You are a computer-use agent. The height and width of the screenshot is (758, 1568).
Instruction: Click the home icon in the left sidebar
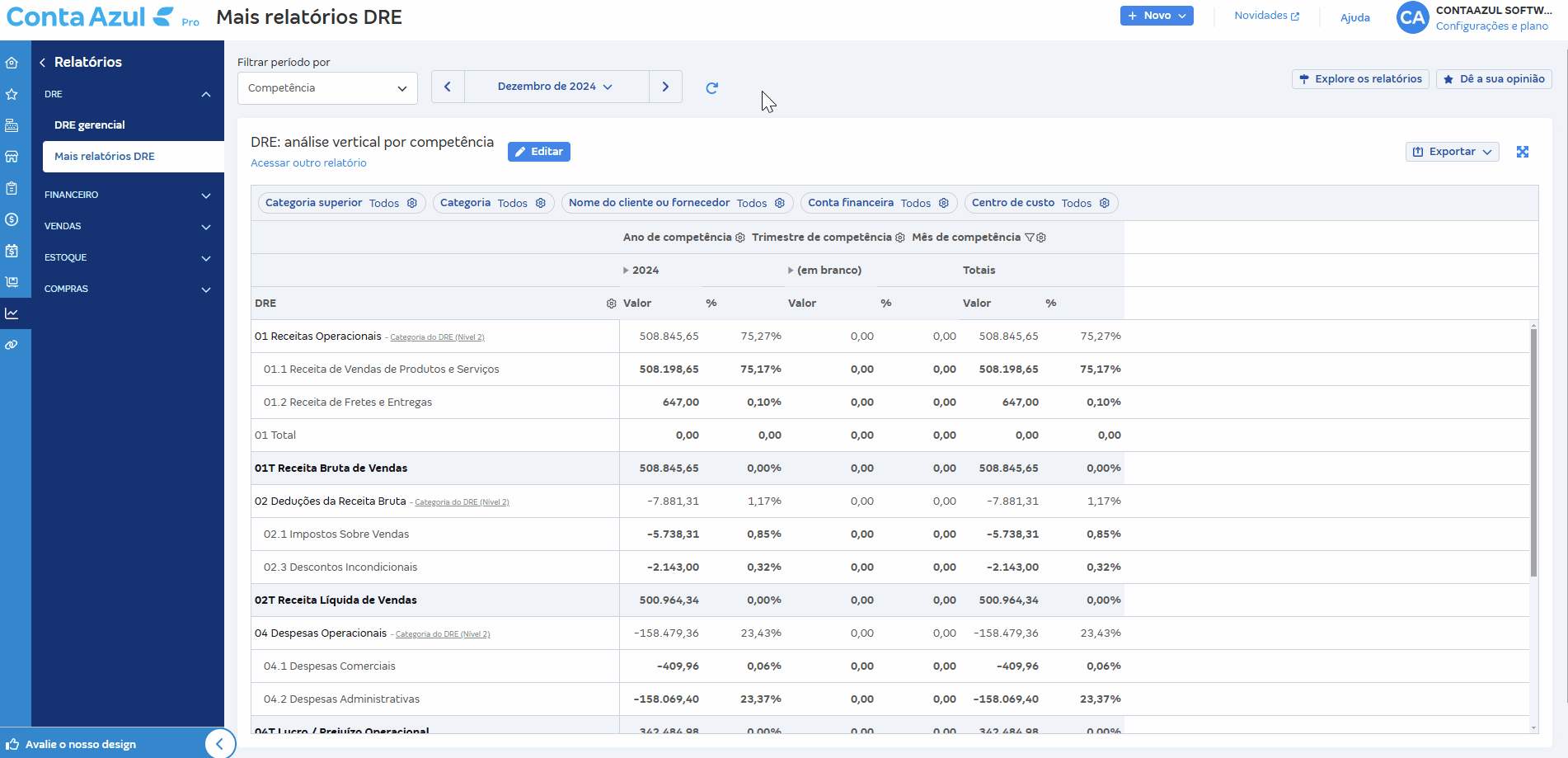tap(12, 63)
